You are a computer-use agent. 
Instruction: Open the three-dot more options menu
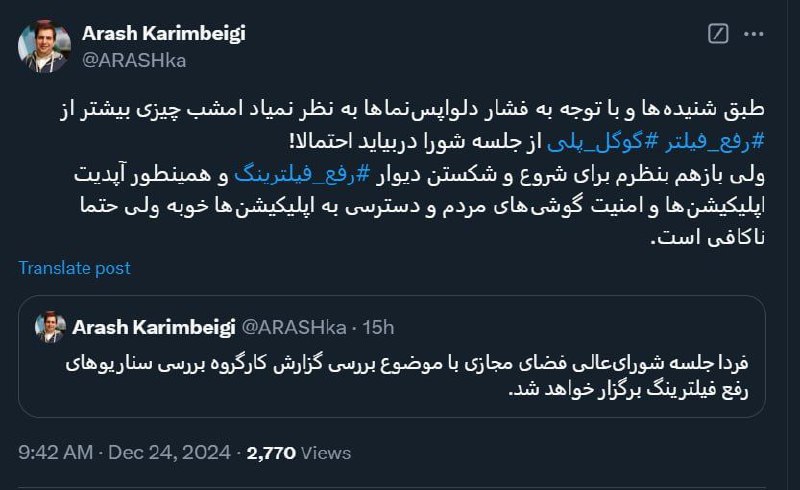click(x=754, y=34)
